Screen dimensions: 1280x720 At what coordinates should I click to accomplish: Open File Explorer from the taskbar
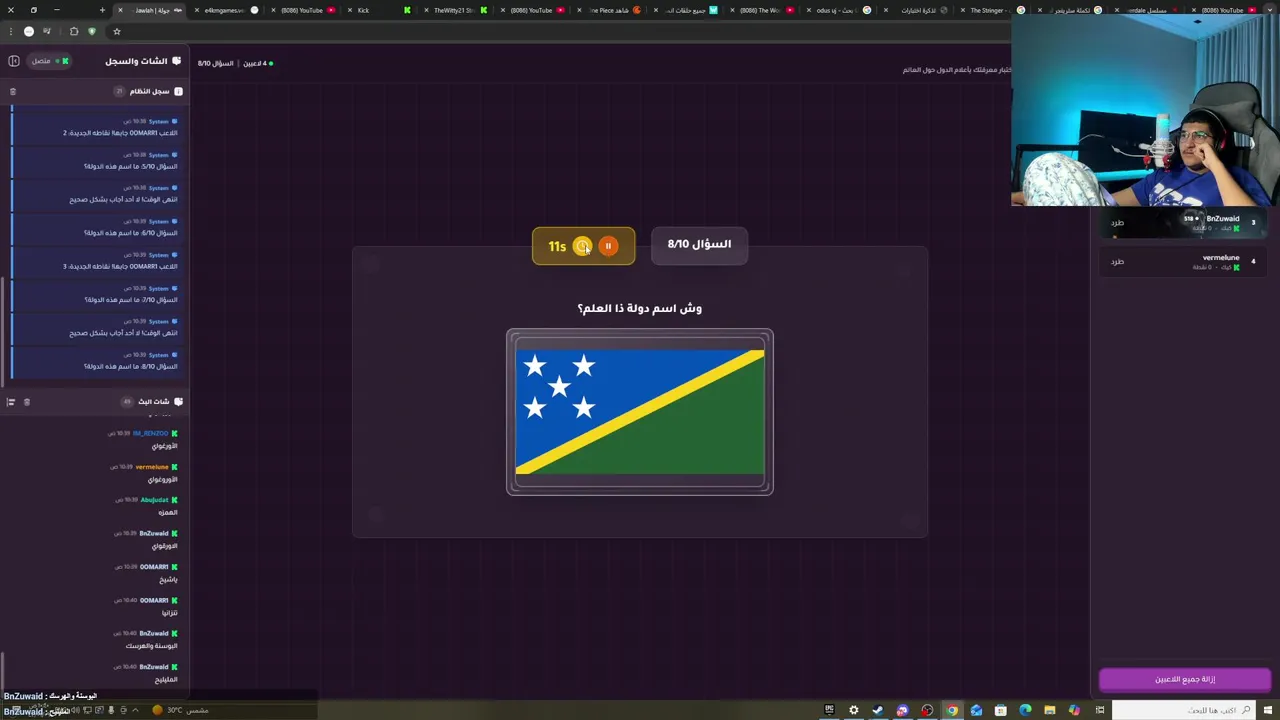[x=1050, y=710]
